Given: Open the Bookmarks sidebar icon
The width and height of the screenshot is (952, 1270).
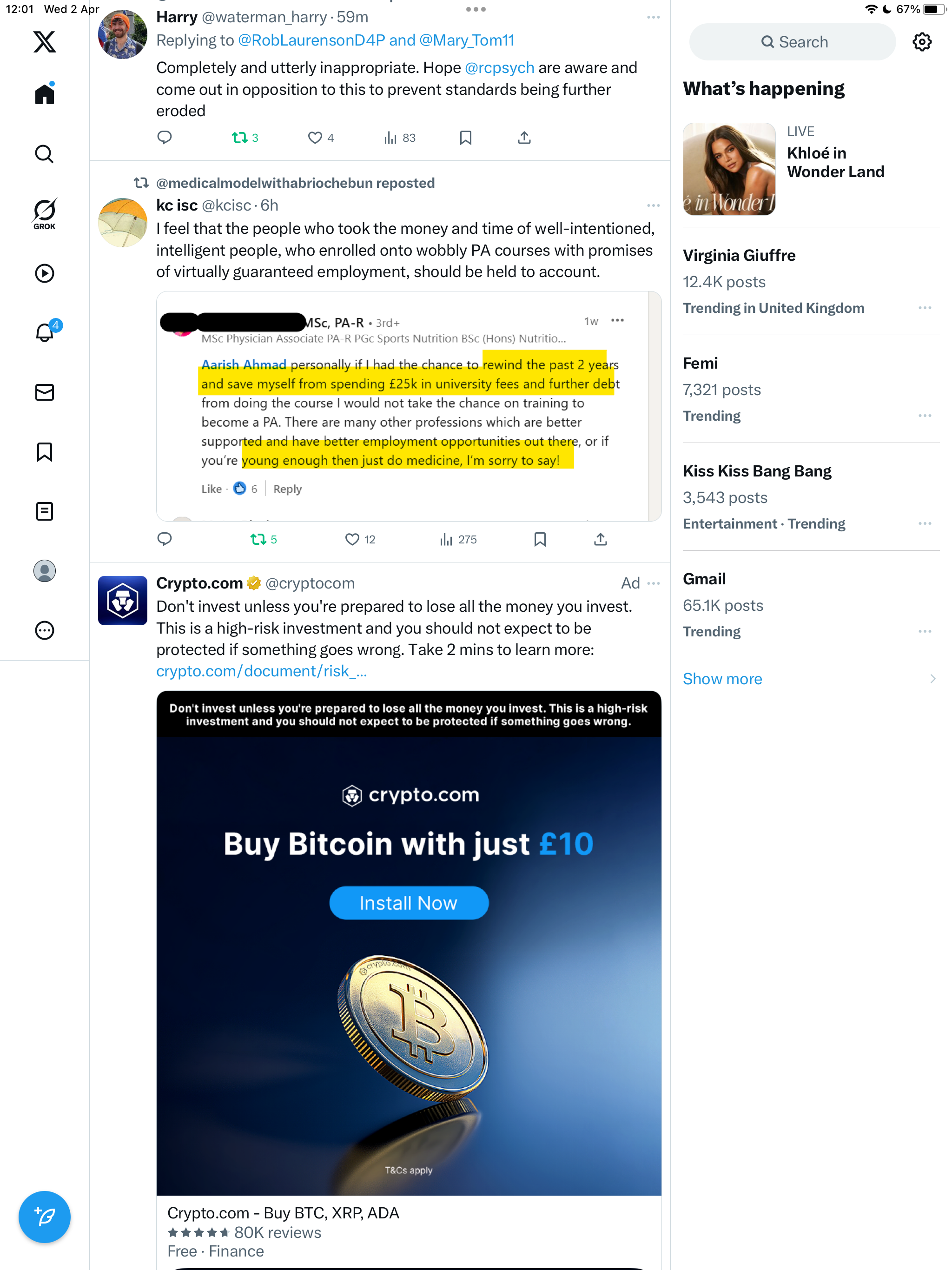Looking at the screenshot, I should (44, 452).
